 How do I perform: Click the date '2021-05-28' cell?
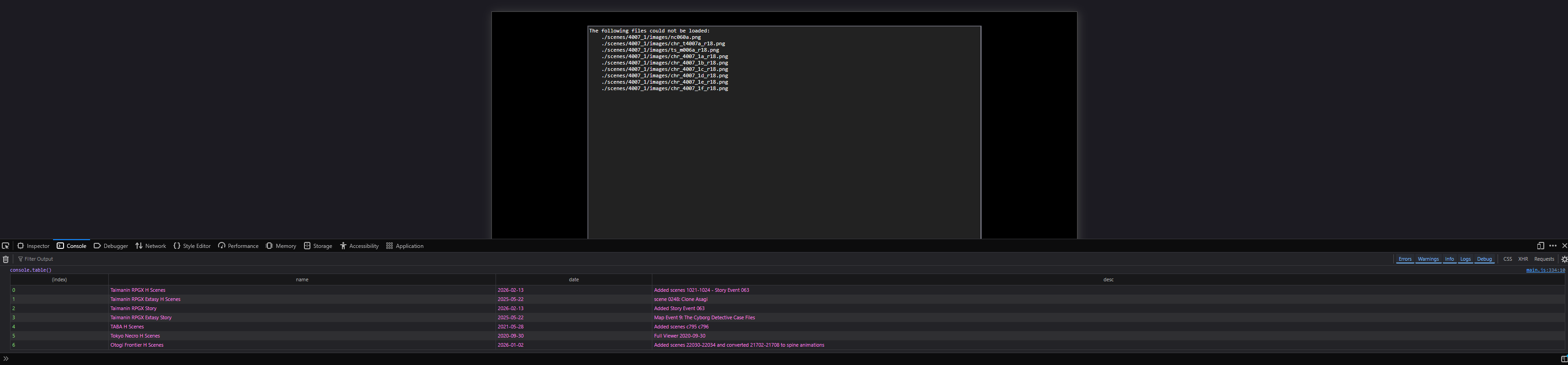pos(573,327)
